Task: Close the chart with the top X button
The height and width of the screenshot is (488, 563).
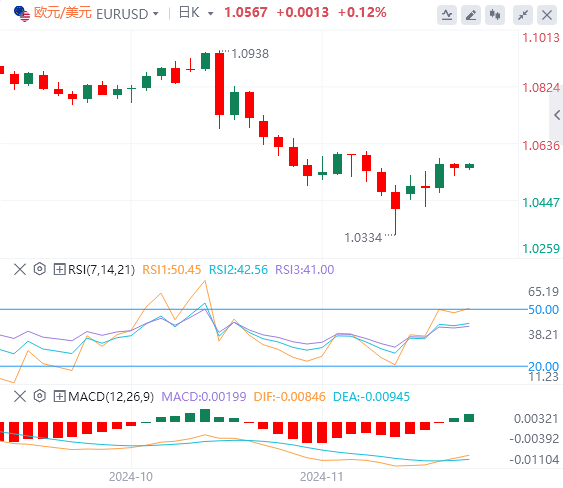Action: pos(547,15)
